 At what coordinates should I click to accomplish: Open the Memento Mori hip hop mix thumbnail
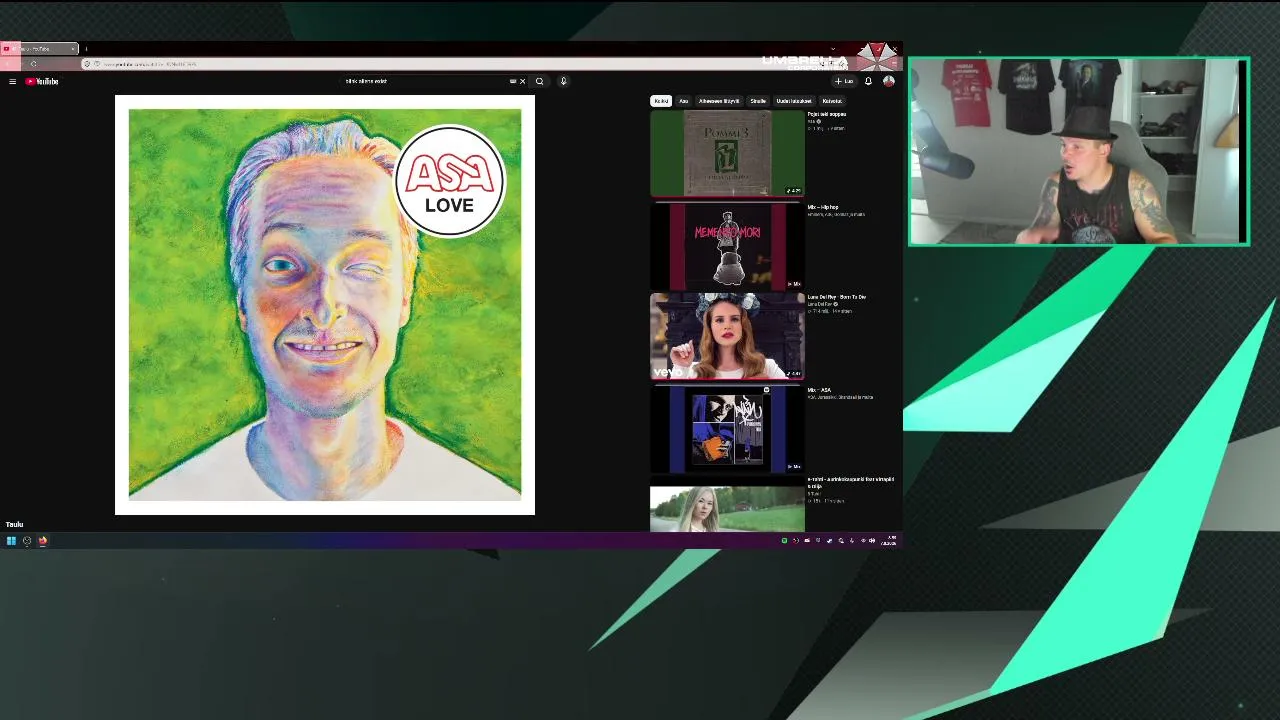coord(727,246)
